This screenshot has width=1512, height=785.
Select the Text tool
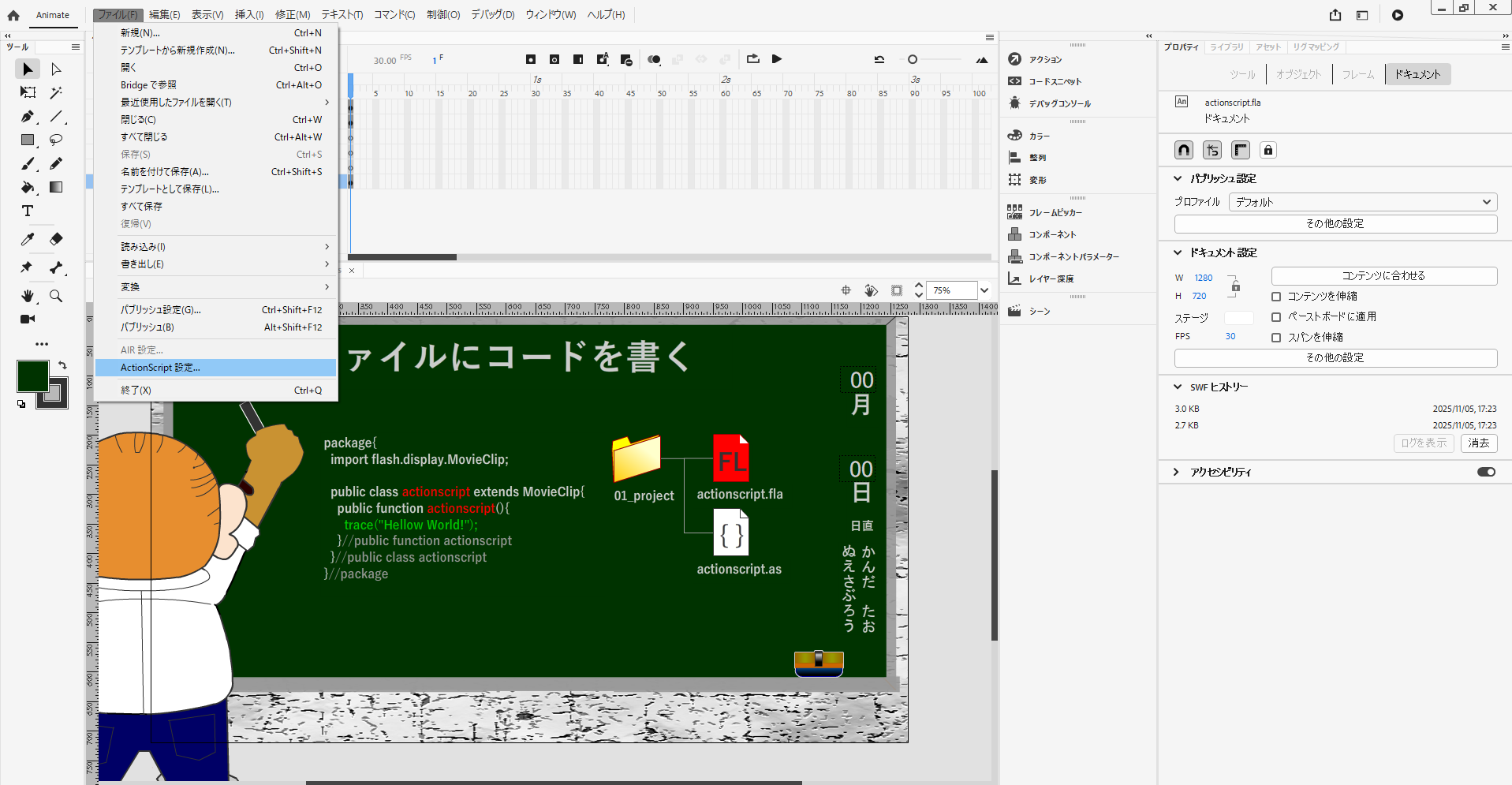tap(27, 211)
